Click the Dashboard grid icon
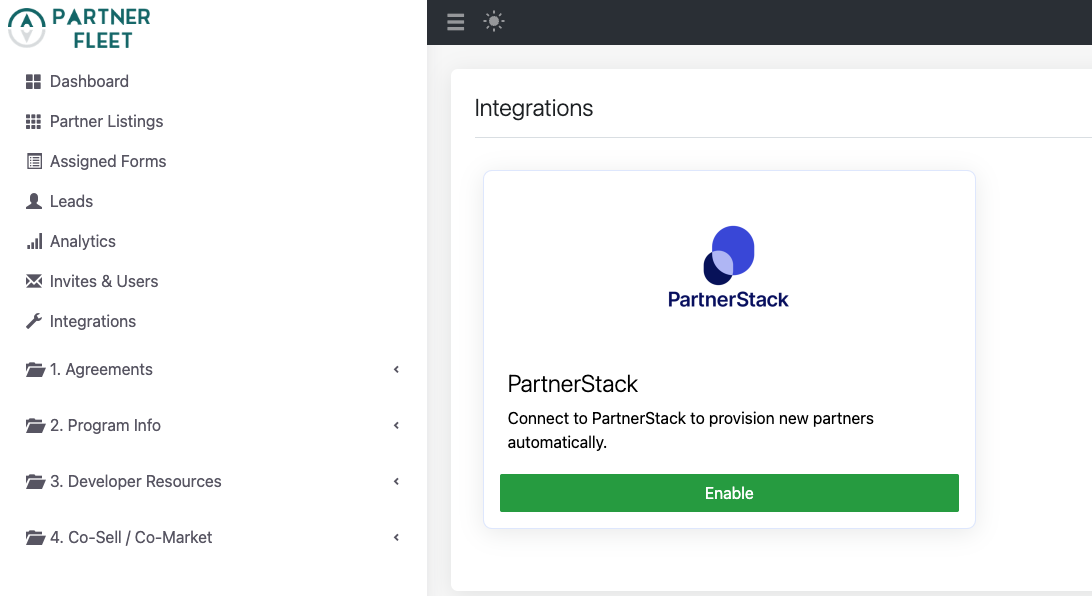 point(33,81)
